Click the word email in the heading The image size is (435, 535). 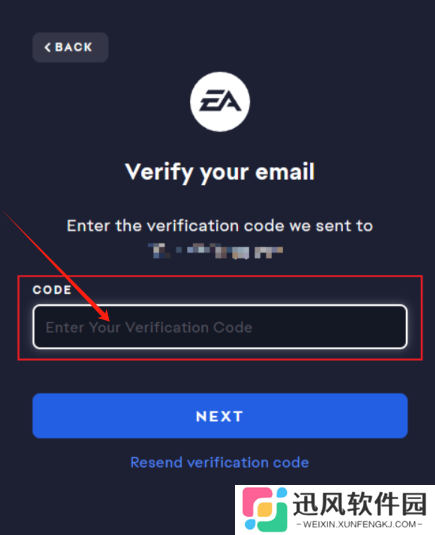[285, 171]
